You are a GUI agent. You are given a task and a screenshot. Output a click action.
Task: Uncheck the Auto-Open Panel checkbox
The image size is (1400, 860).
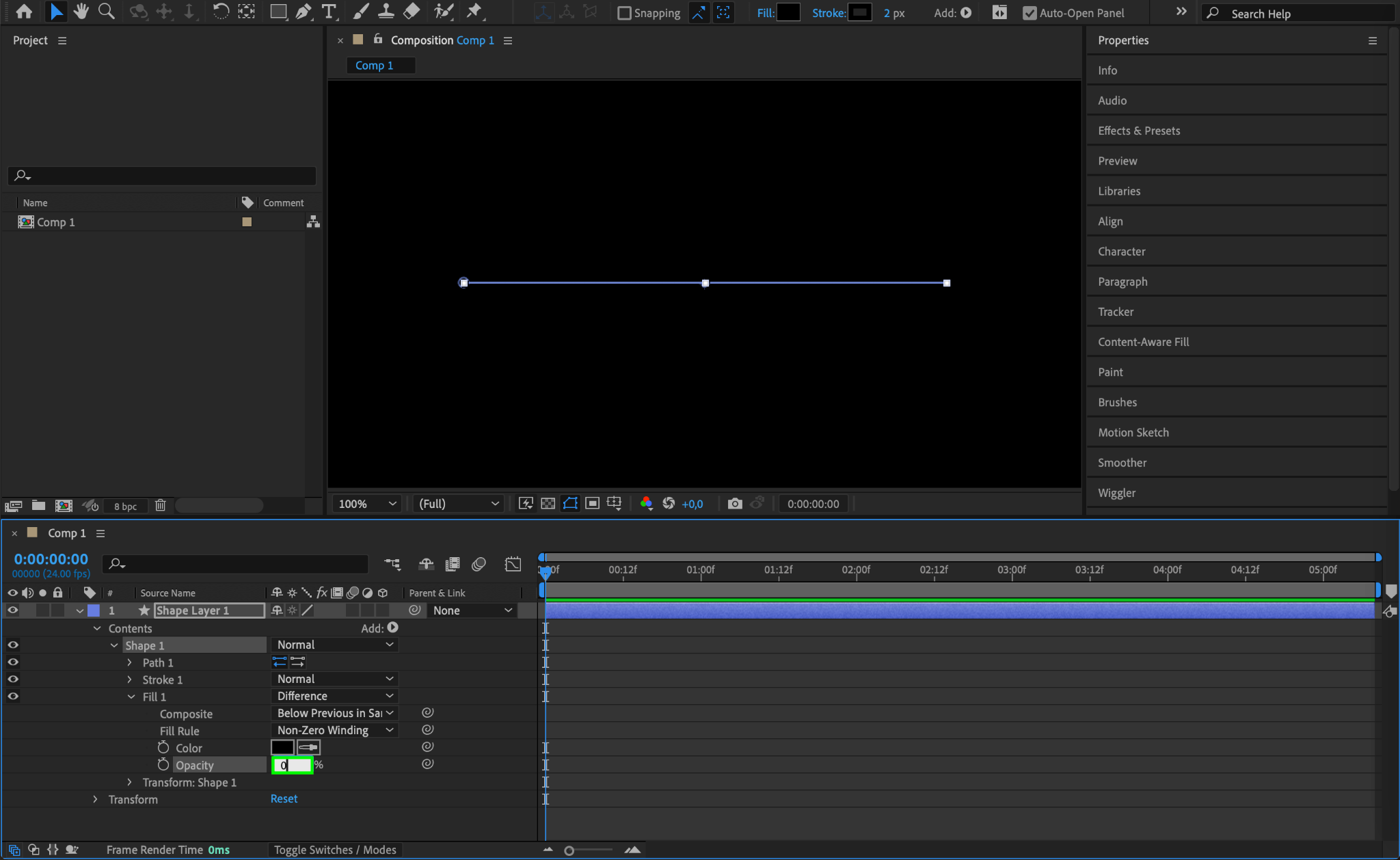[1029, 13]
